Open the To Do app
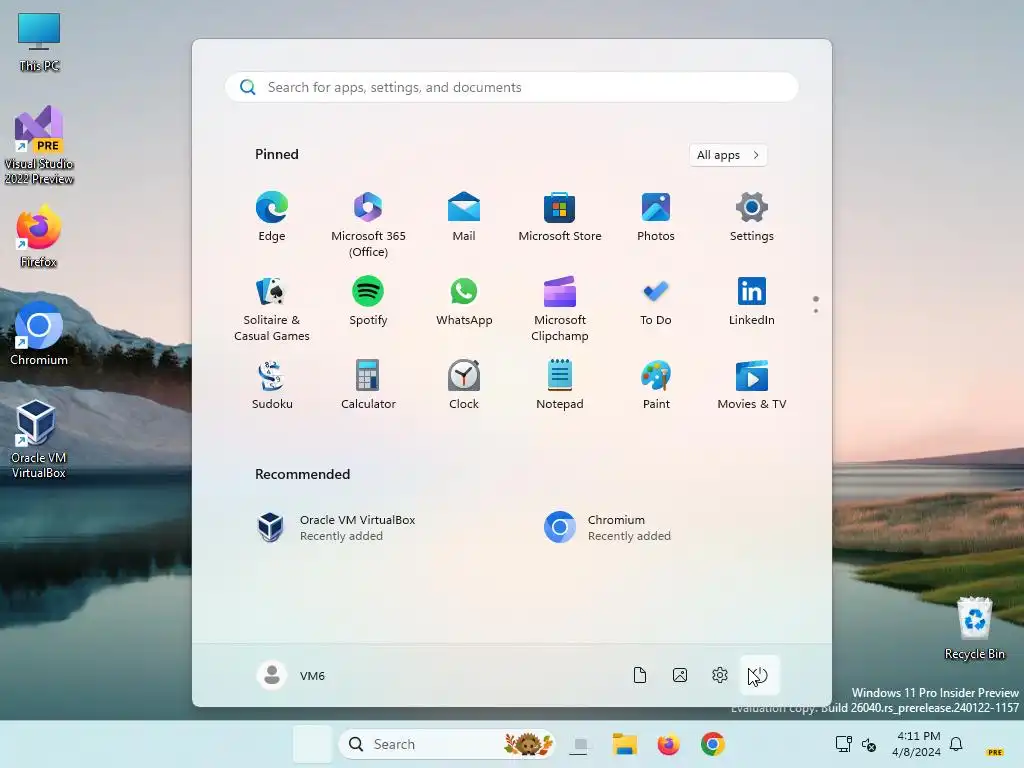The height and width of the screenshot is (768, 1024). click(656, 301)
